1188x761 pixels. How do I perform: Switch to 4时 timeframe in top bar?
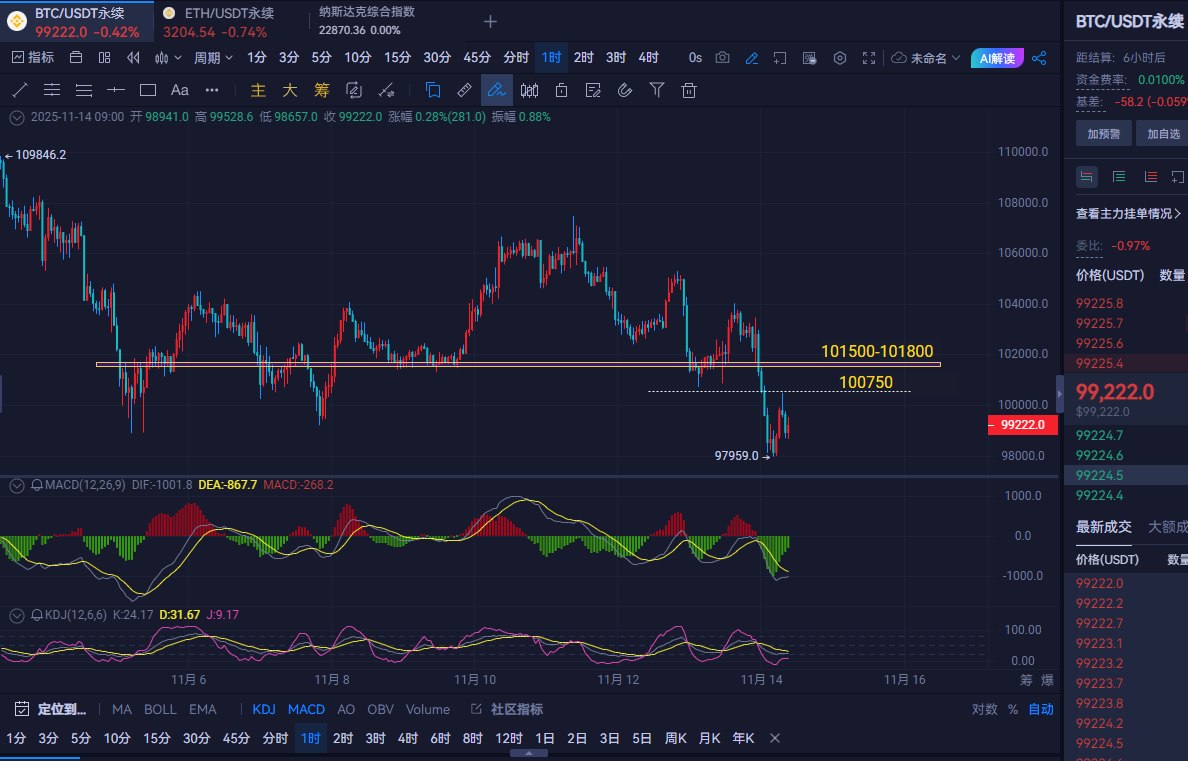(x=648, y=58)
